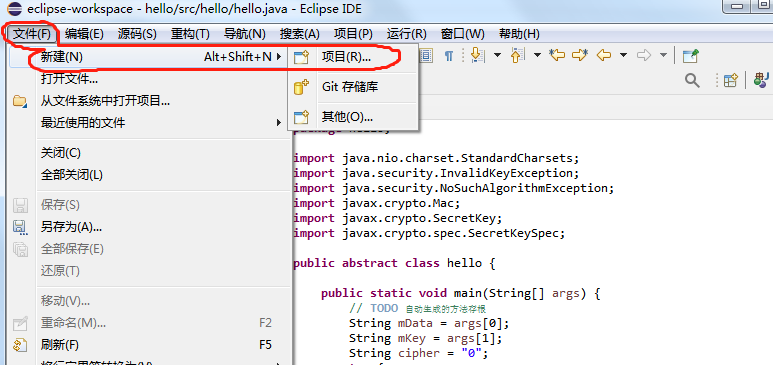Click the NoSuchAlgorithmException import line
This screenshot has width=773, height=365.
pyautogui.click(x=454, y=188)
